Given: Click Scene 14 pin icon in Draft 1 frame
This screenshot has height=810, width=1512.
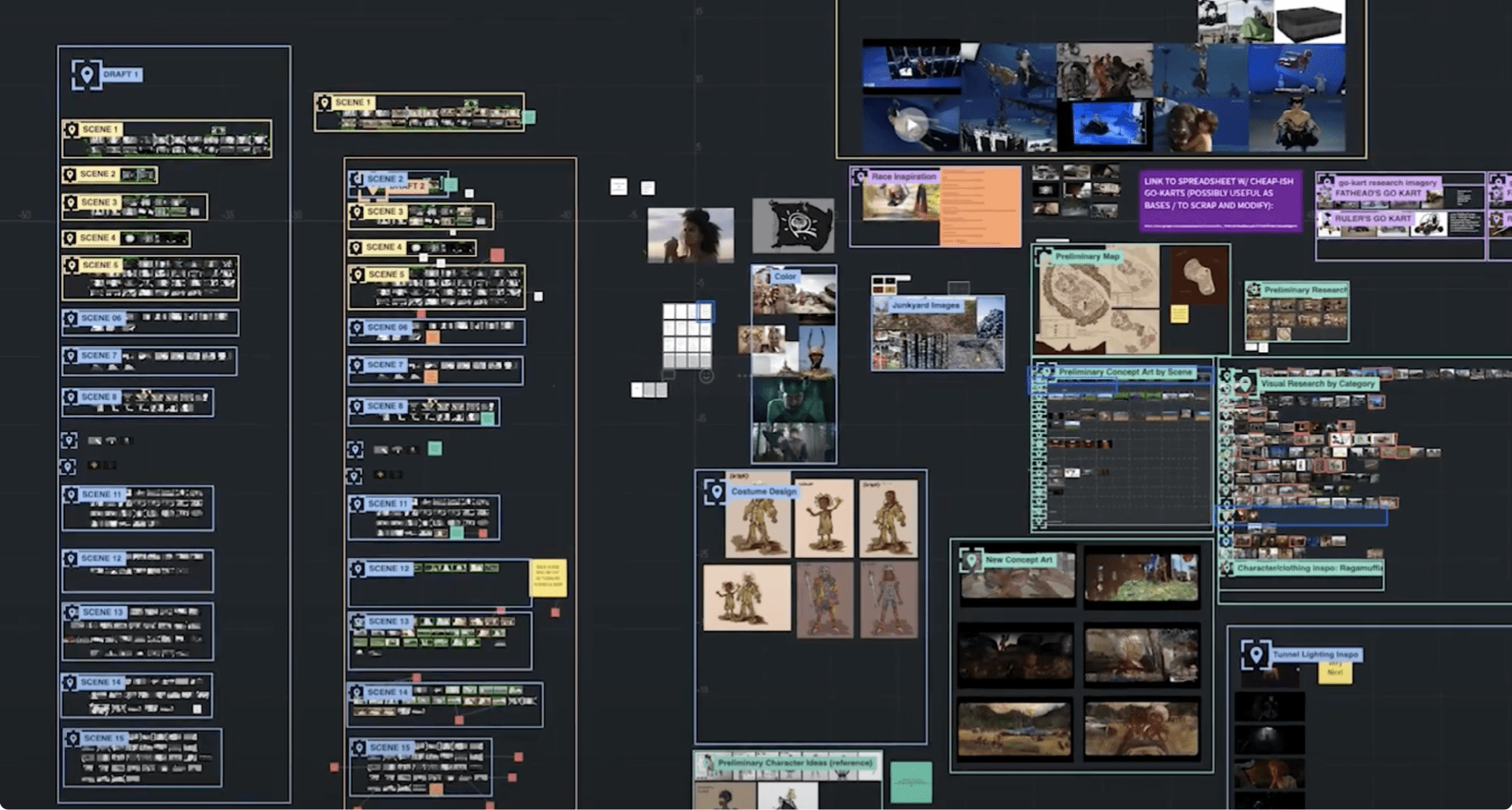Looking at the screenshot, I should (71, 682).
